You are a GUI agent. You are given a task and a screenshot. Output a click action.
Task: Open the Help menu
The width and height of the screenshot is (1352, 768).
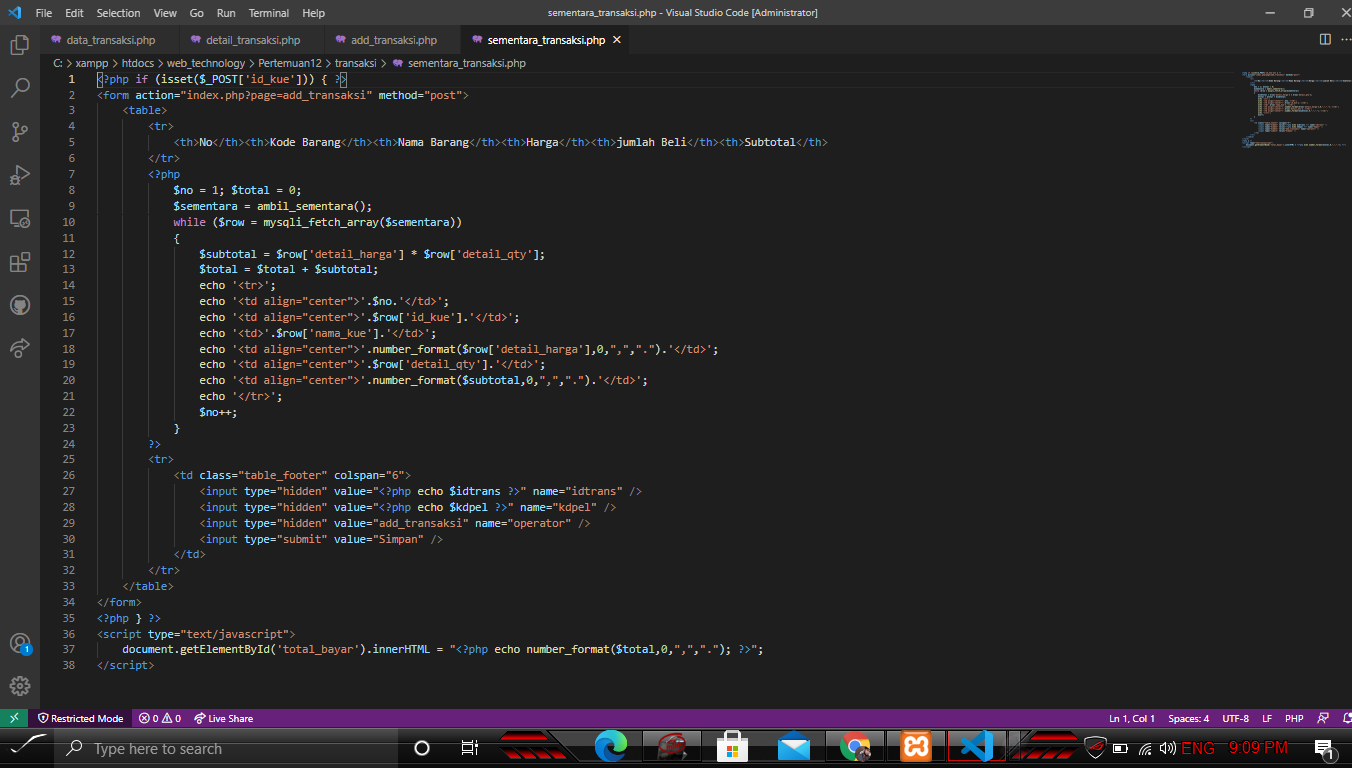click(x=313, y=13)
